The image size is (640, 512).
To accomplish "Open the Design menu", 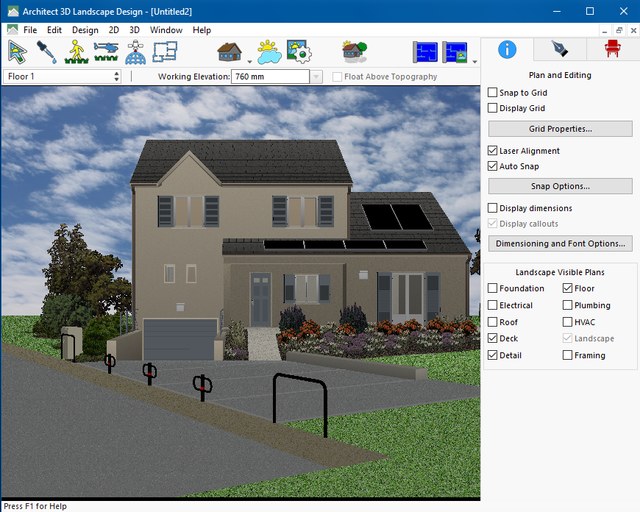I will pos(85,30).
